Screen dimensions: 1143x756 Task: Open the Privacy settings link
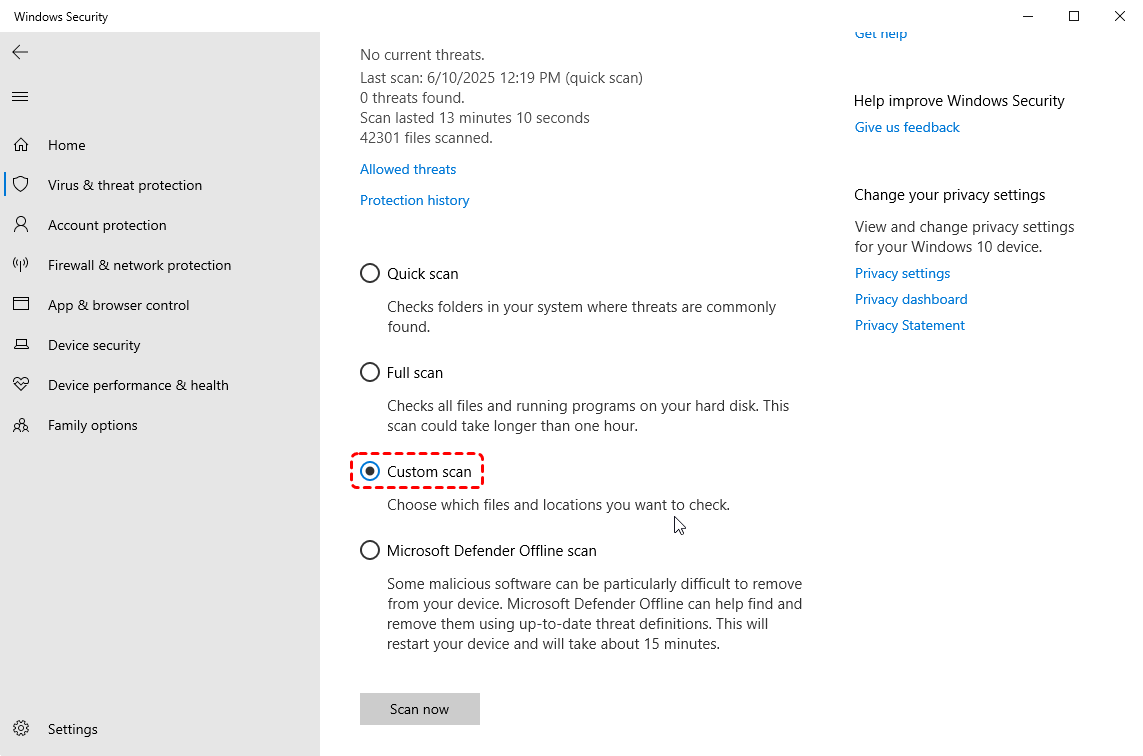click(x=902, y=273)
